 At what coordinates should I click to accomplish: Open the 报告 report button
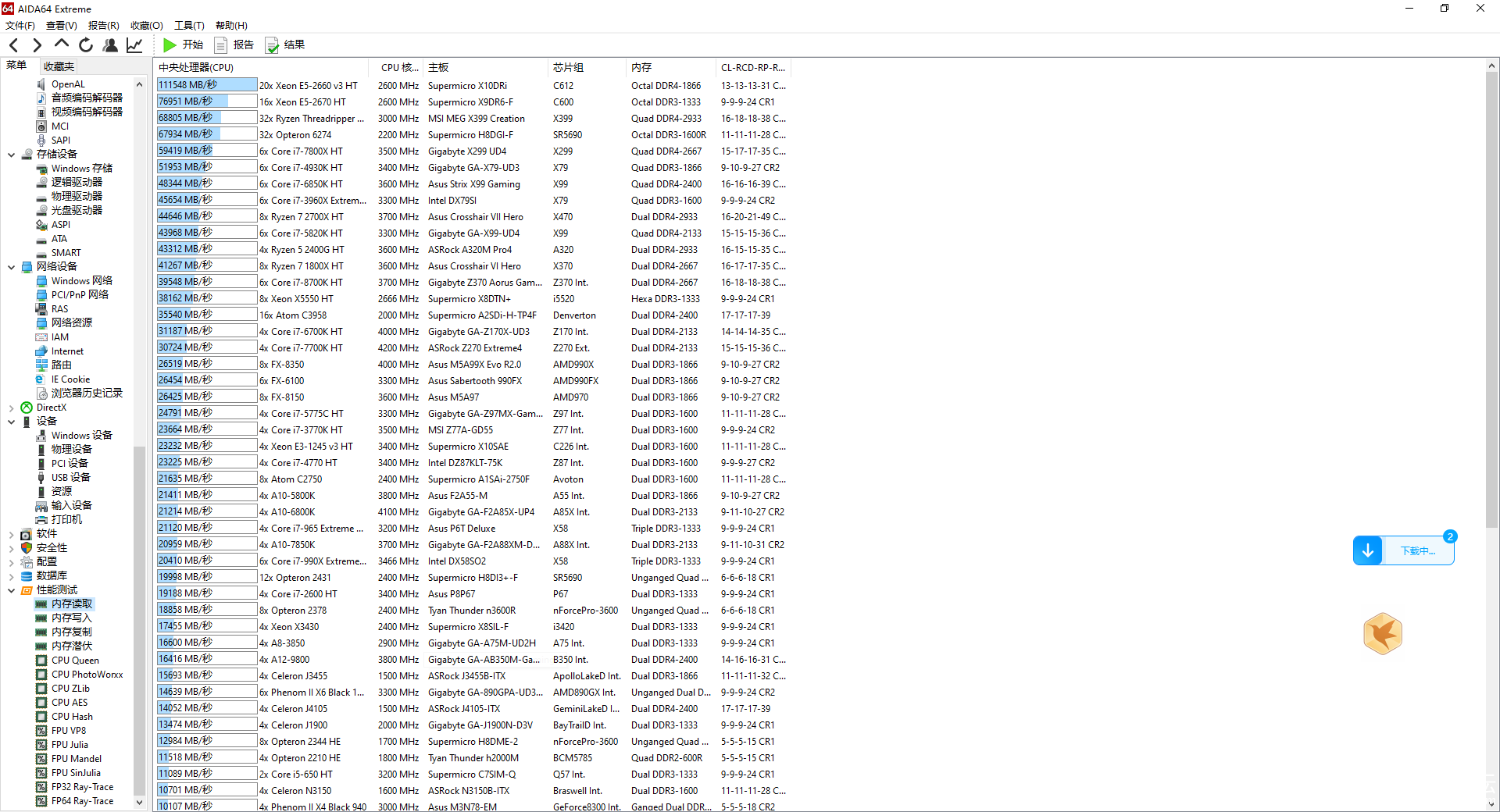pos(234,45)
